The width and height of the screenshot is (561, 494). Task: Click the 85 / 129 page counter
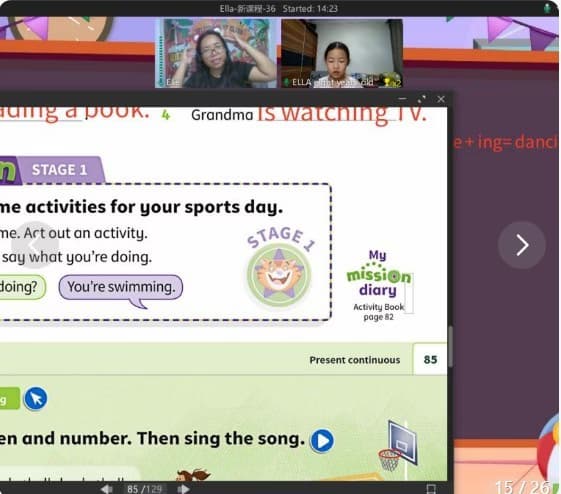[145, 489]
